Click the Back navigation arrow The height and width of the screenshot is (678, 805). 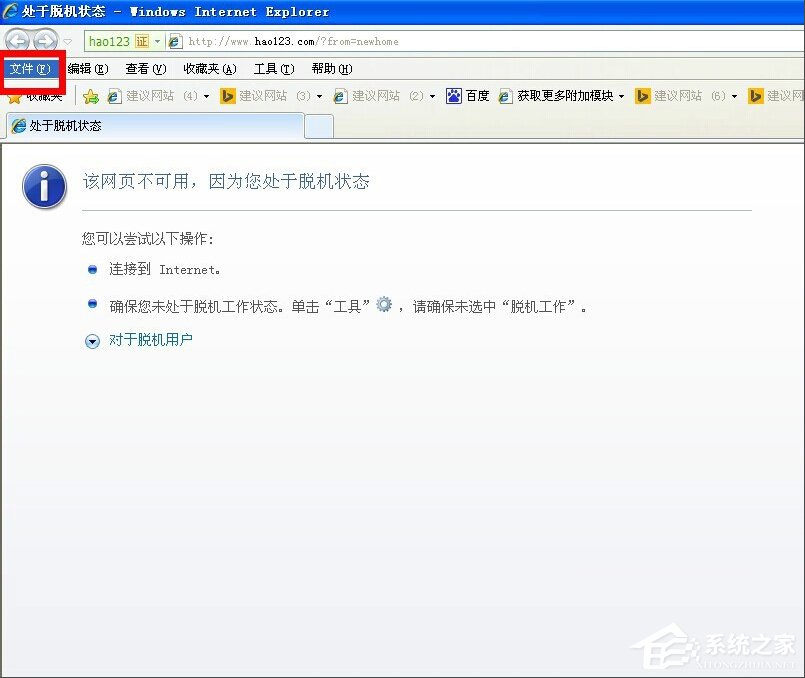[x=18, y=40]
